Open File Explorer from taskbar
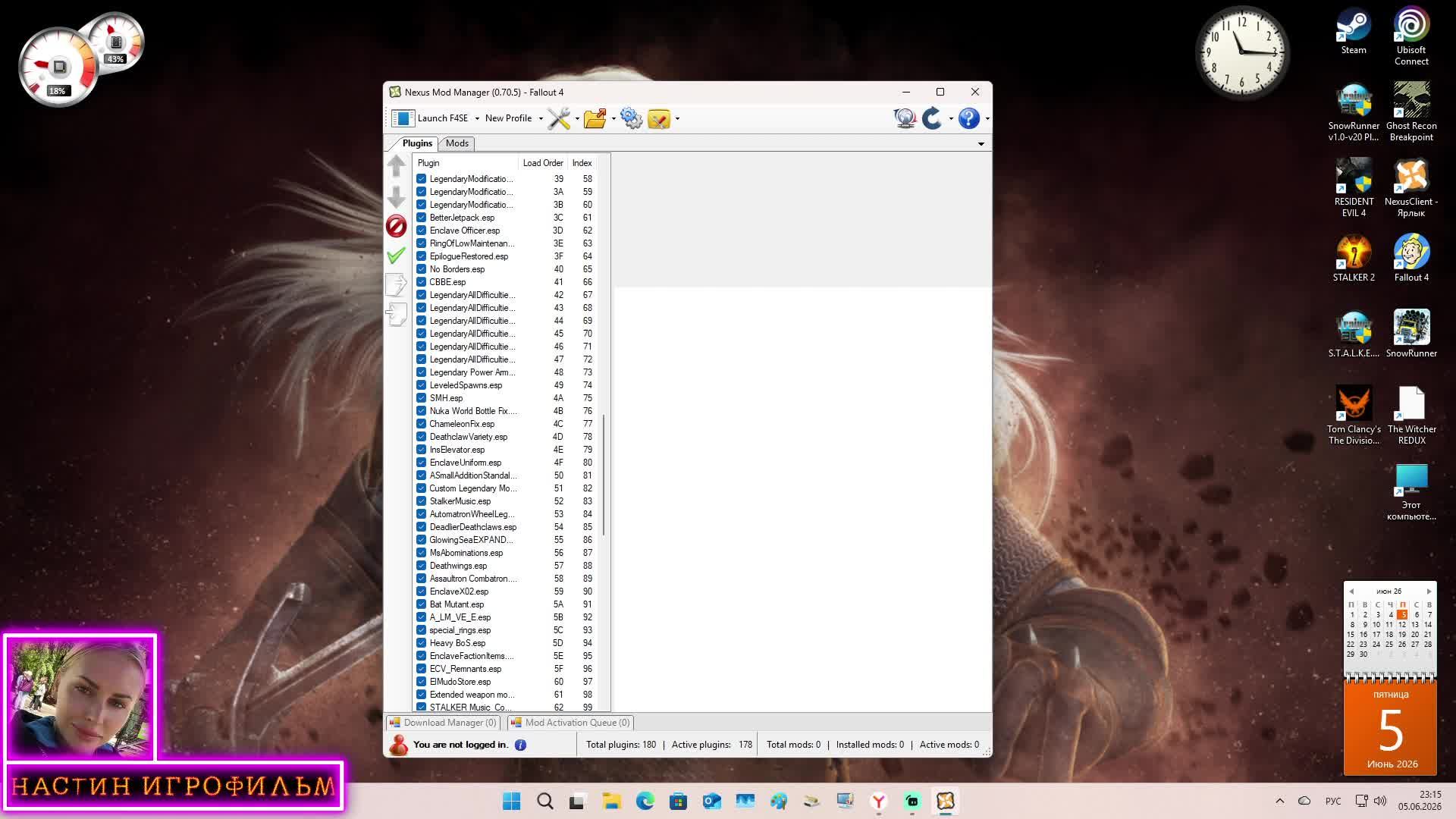Screen dimensions: 1456x819 click(x=612, y=802)
